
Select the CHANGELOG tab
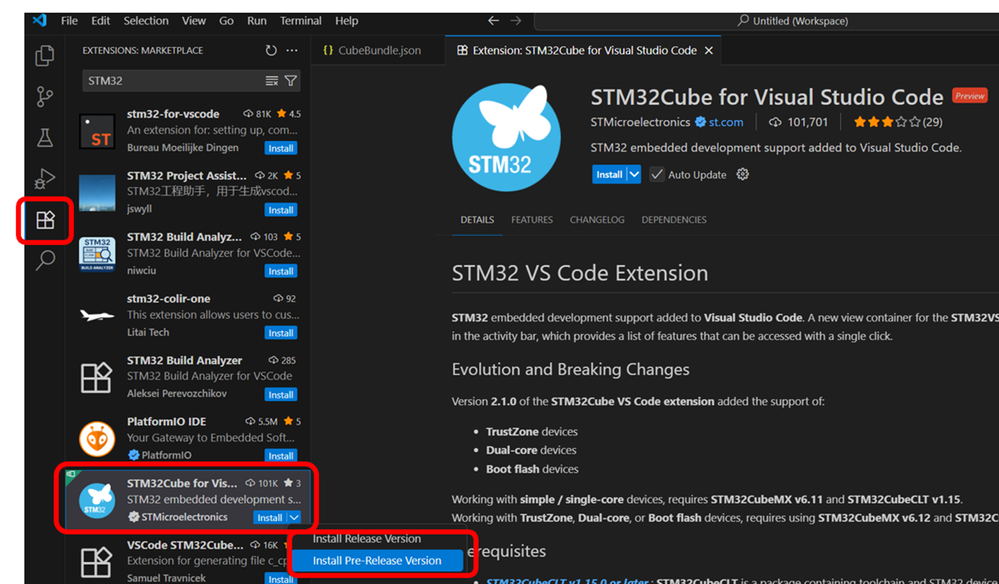click(597, 220)
